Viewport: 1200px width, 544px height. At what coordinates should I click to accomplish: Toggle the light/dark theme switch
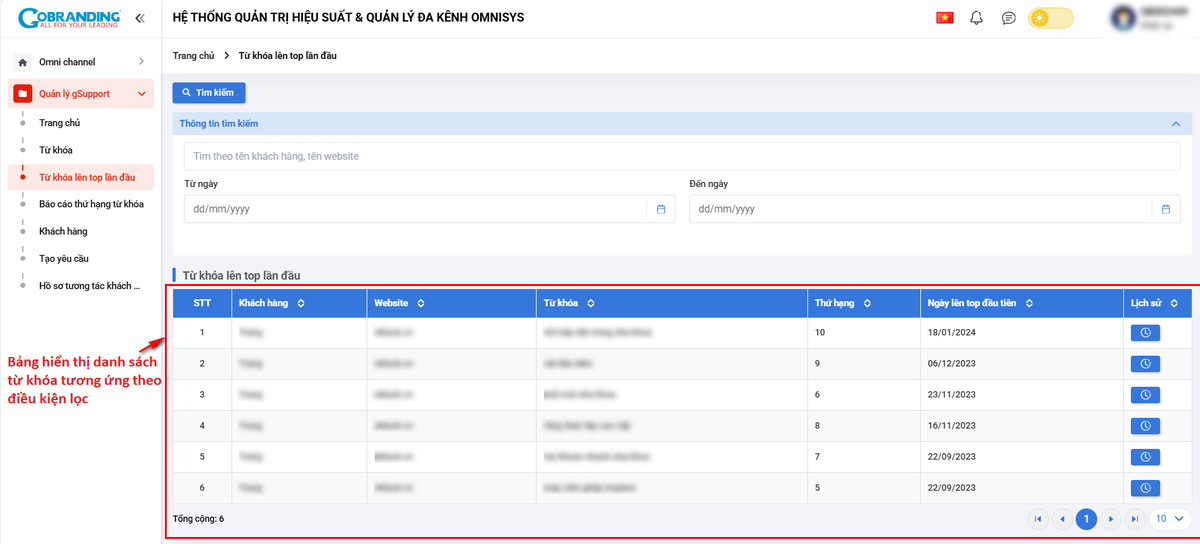(1050, 18)
